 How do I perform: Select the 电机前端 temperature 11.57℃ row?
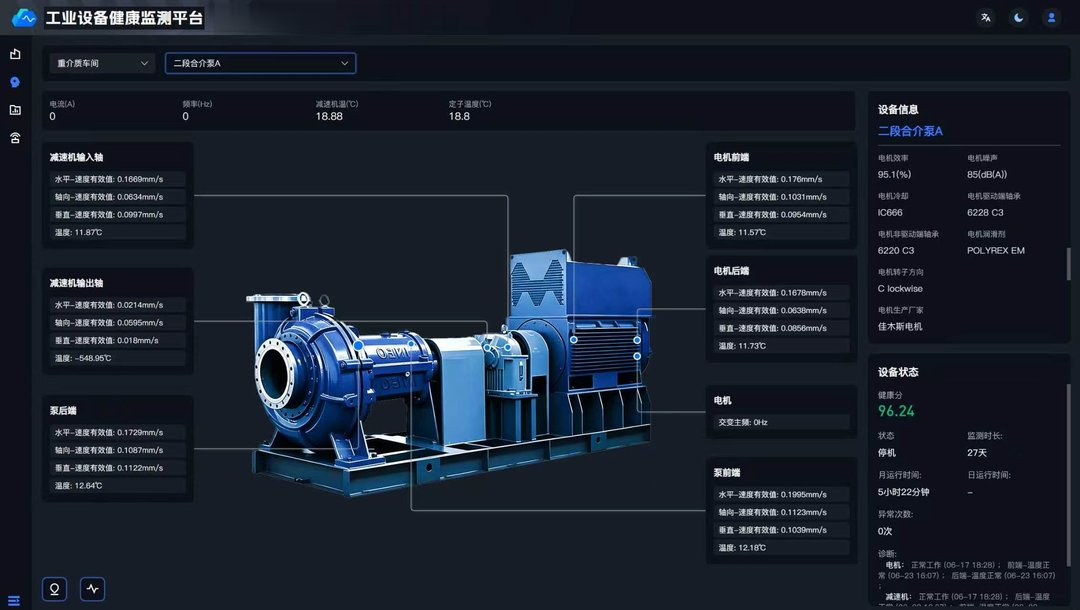tap(780, 233)
